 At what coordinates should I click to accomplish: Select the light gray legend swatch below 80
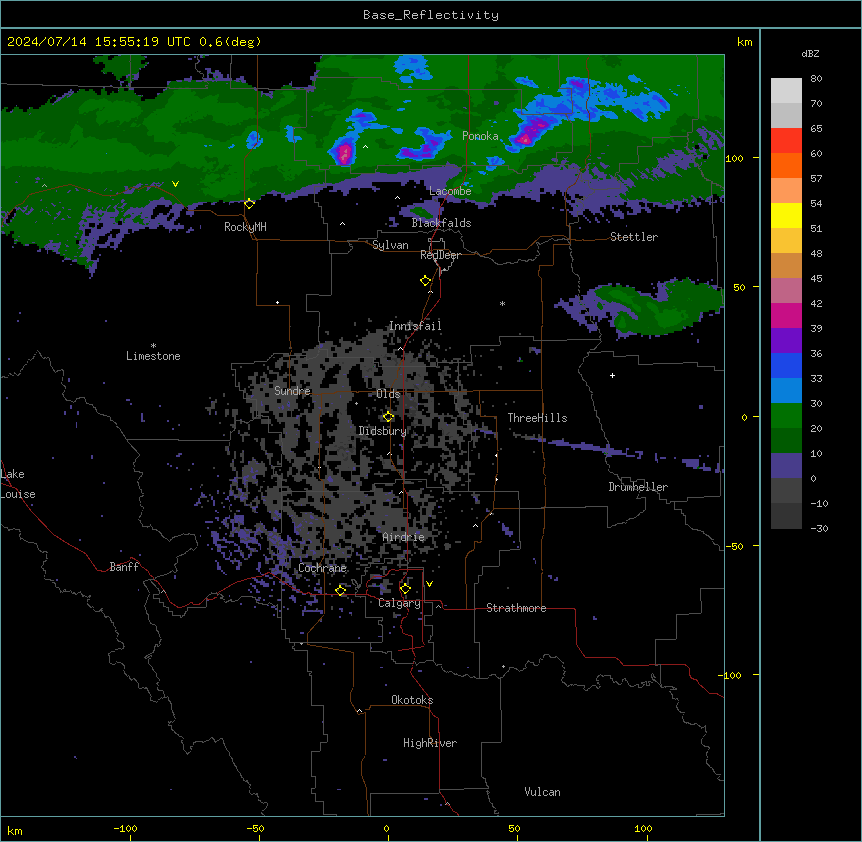click(x=786, y=91)
